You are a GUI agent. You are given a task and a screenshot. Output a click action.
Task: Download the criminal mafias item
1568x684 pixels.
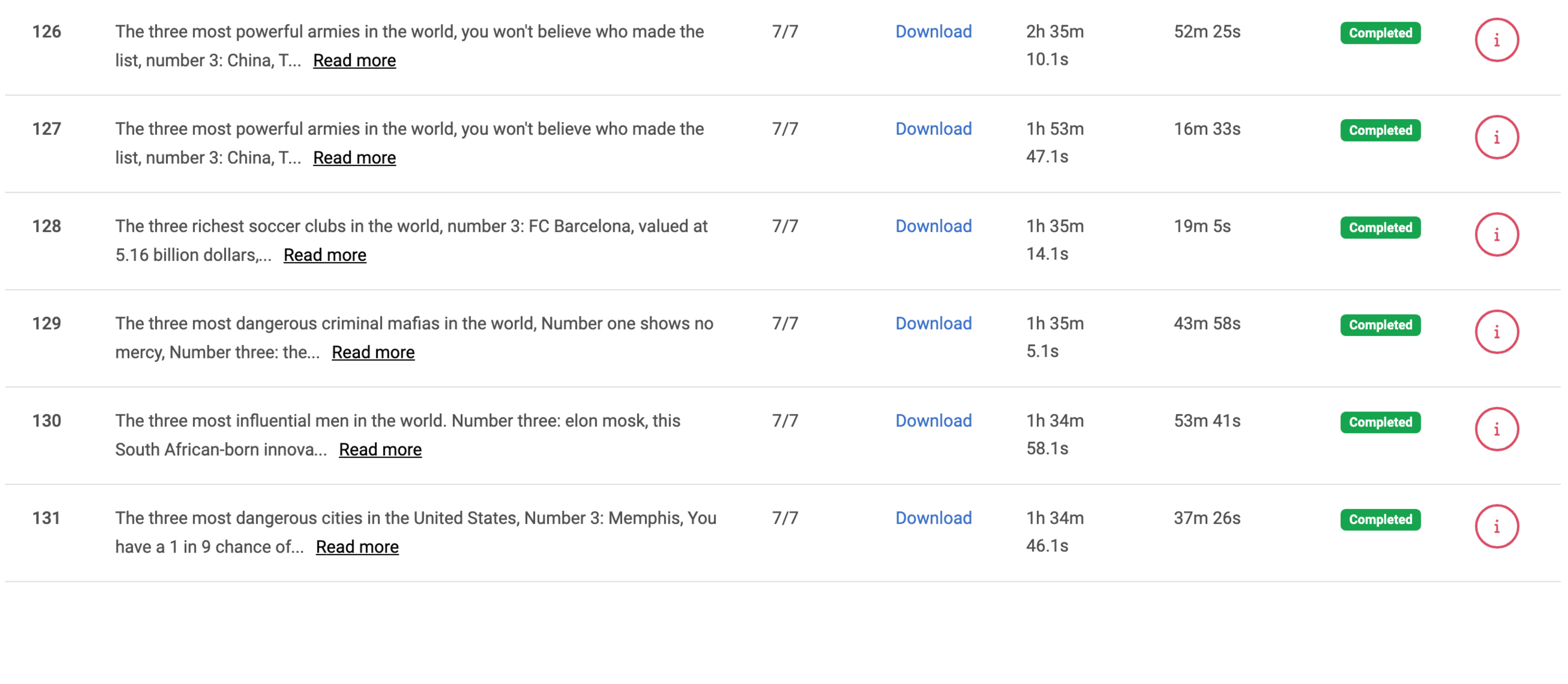pyautogui.click(x=933, y=324)
